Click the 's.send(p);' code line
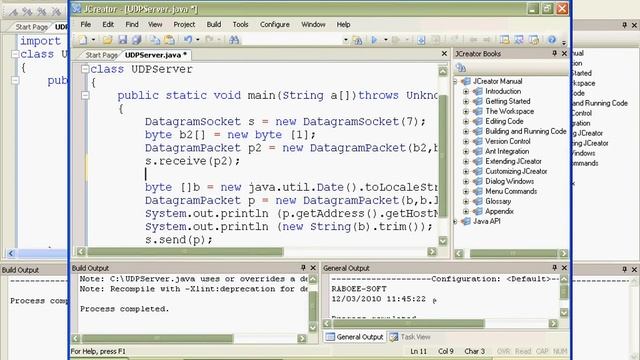Image resolution: width=640 pixels, height=360 pixels. pos(178,240)
